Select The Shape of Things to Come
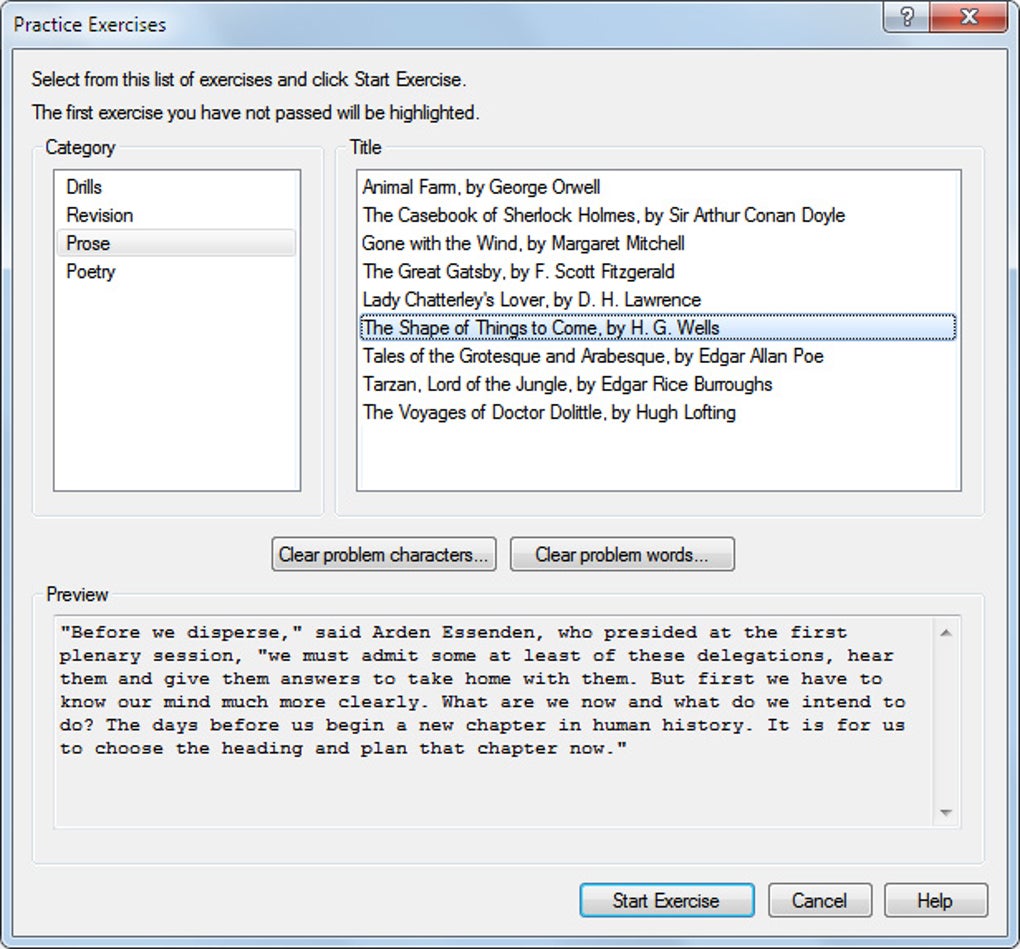1020x949 pixels. click(x=658, y=327)
